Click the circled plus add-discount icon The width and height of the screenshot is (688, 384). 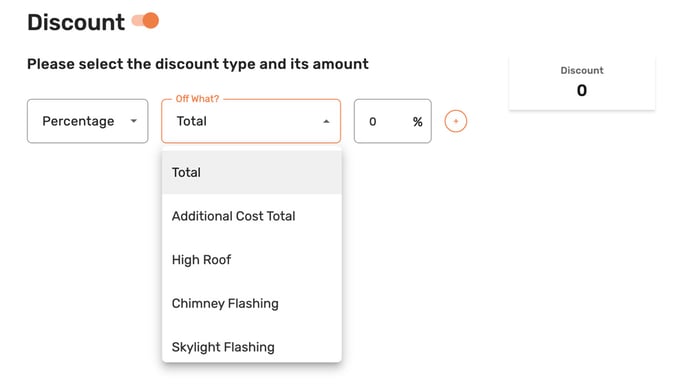455,121
